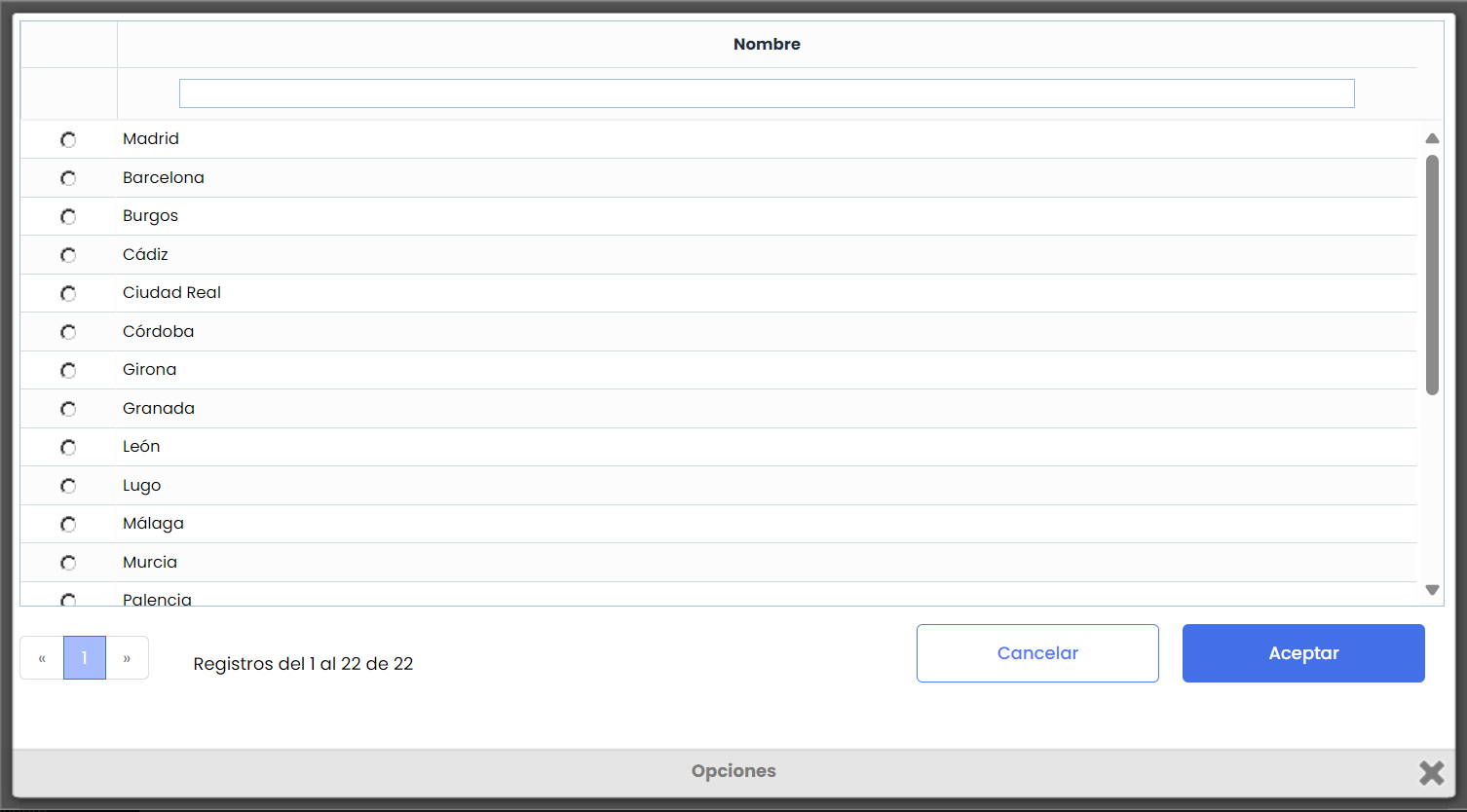Go to previous page with « arrow
Screen dimensions: 1467x812
coord(42,658)
